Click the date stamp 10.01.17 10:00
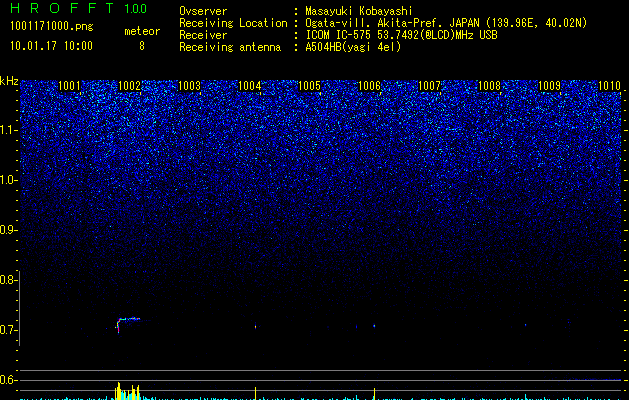Screen dimensions: 629x400 51,46
